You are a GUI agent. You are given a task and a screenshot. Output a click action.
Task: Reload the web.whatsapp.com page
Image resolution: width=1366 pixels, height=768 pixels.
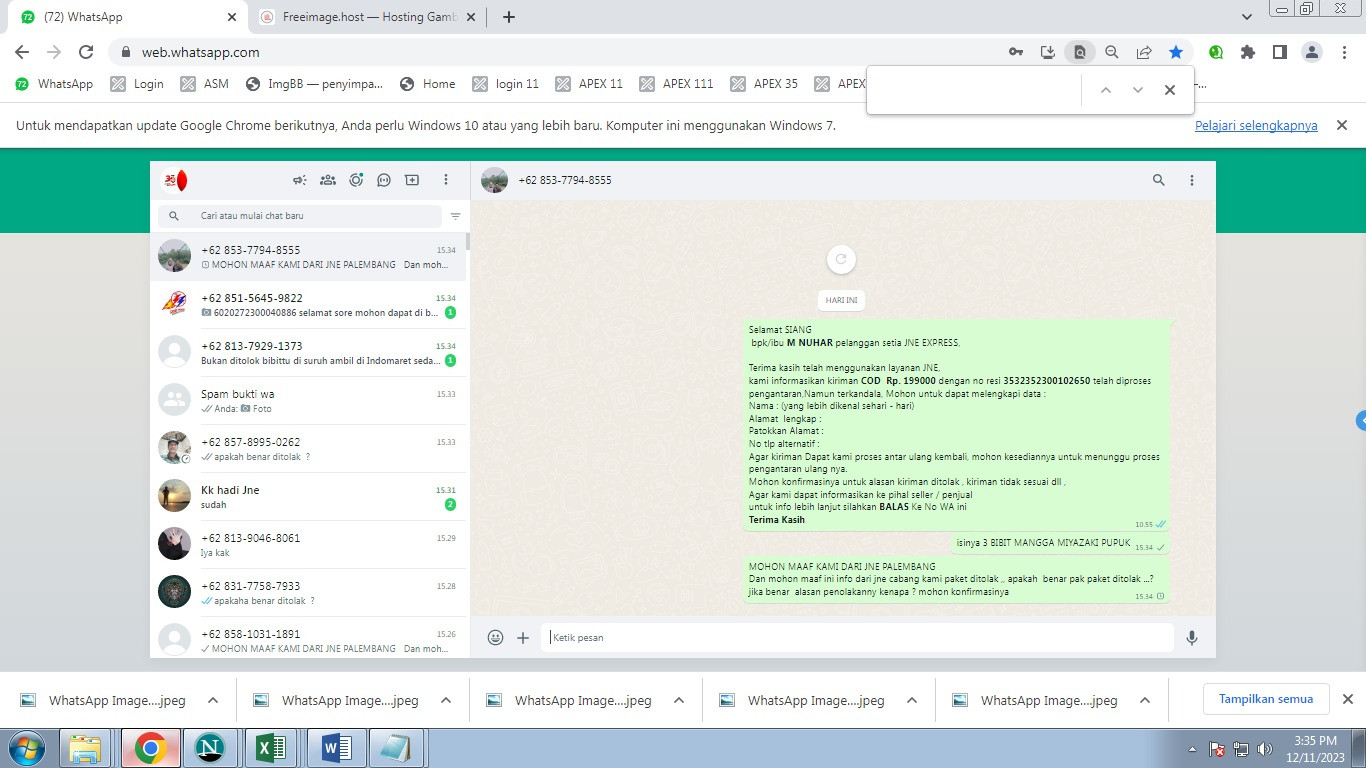coord(86,52)
